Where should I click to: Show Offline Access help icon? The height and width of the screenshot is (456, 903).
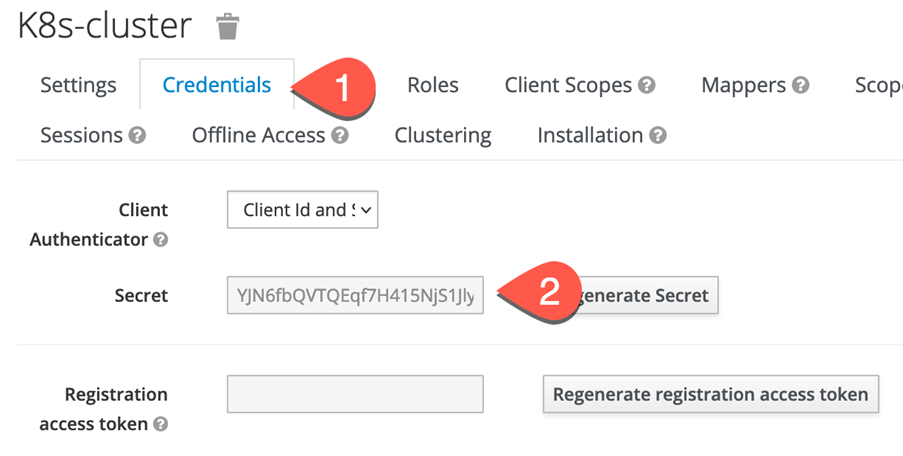coord(340,135)
